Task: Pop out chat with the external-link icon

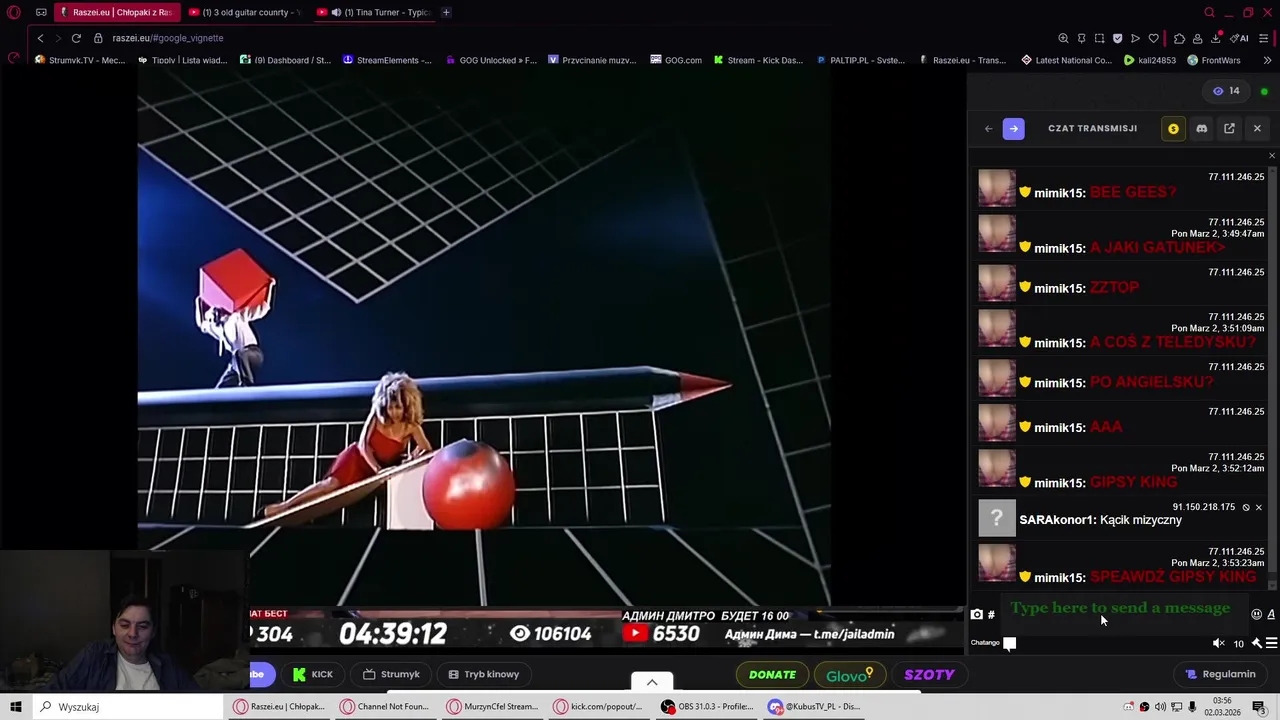Action: click(x=1229, y=128)
